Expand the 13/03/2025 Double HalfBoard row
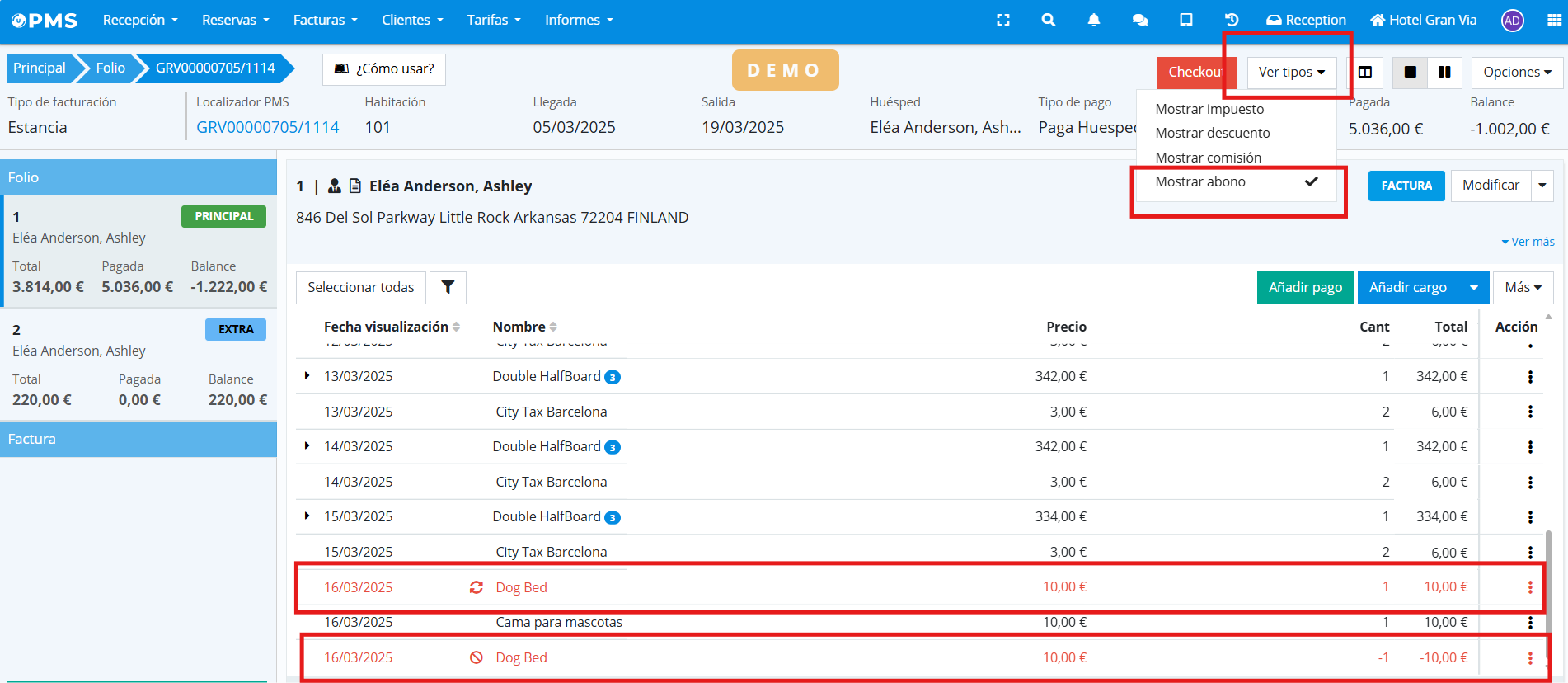 tap(307, 376)
